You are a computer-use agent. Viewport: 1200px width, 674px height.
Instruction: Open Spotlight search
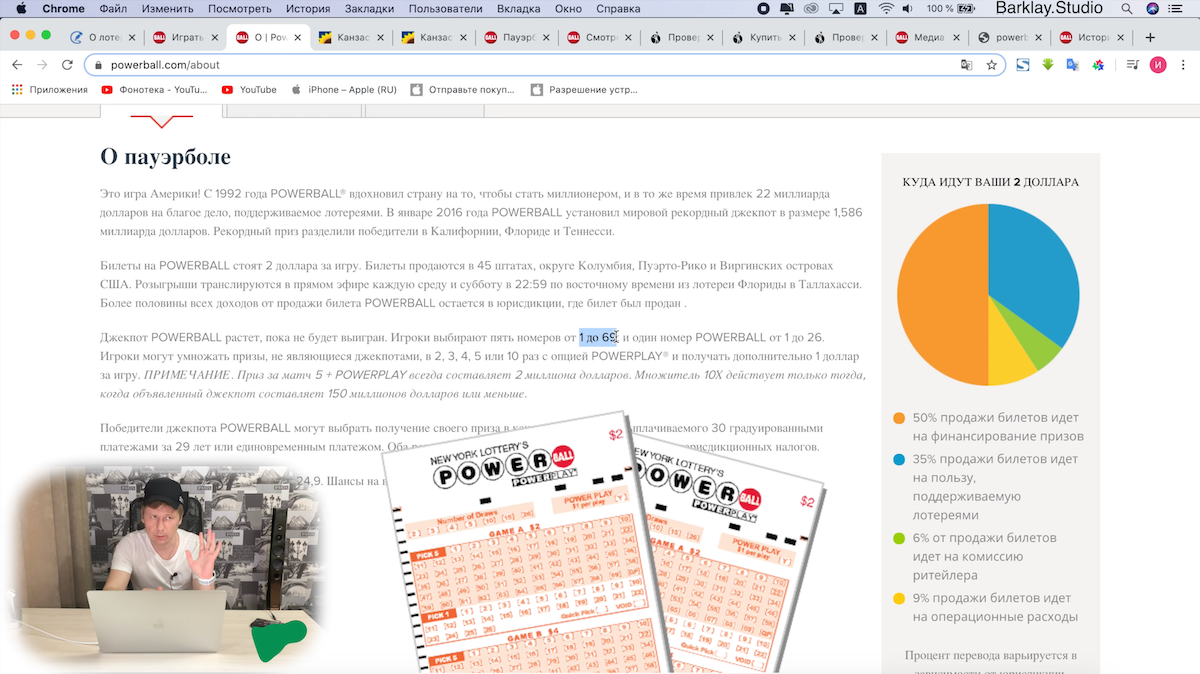click(x=1127, y=9)
